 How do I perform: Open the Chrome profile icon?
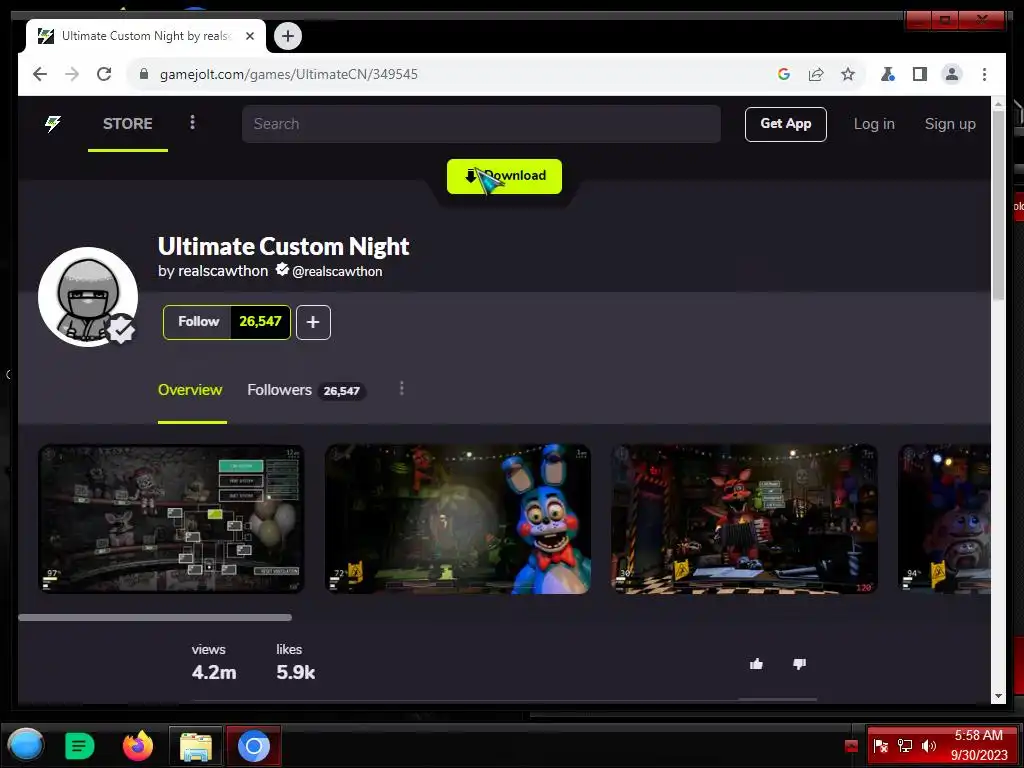(x=952, y=74)
